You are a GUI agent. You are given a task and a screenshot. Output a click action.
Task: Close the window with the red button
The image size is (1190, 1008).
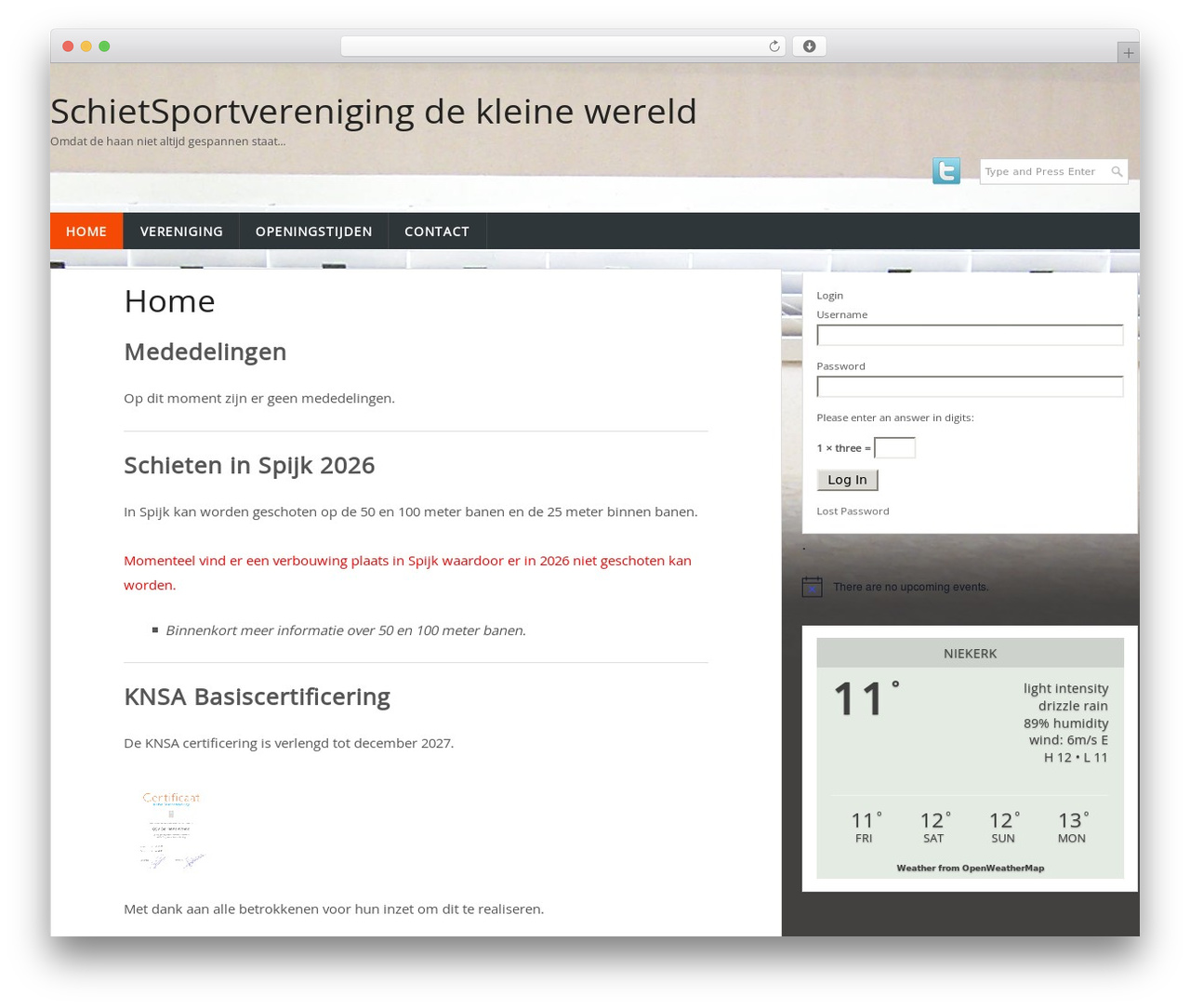[x=68, y=46]
